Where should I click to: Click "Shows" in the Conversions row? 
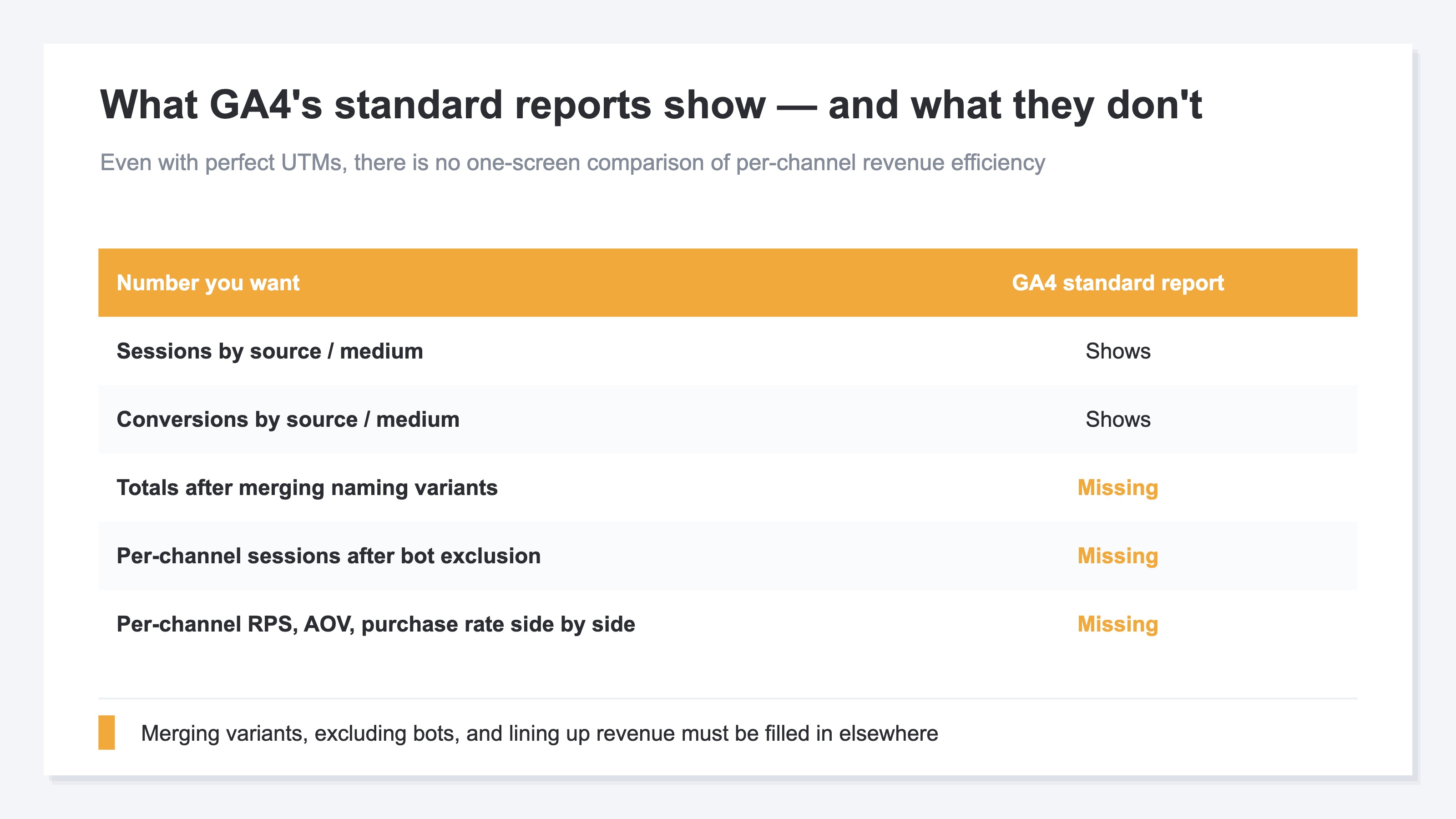1117,420
